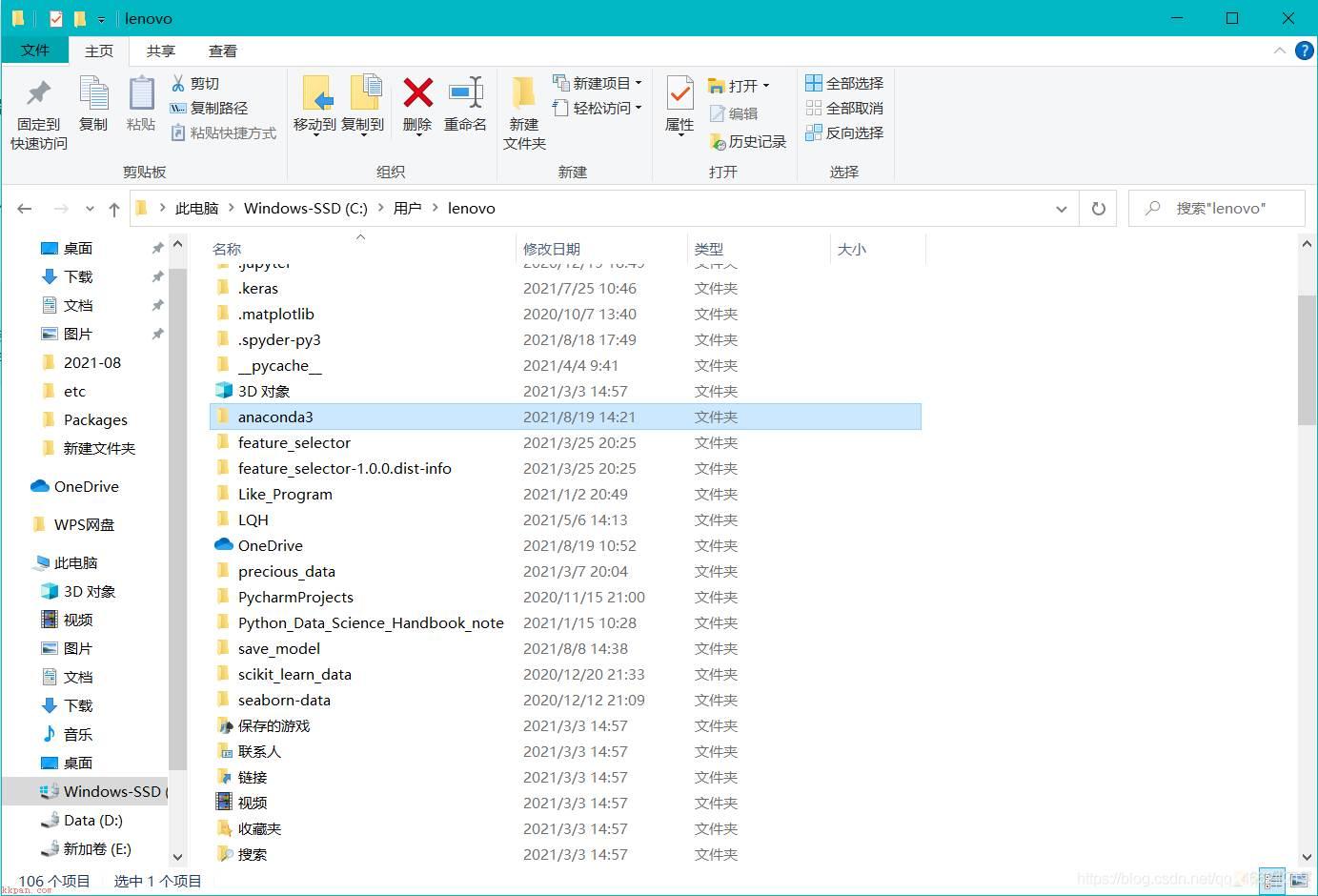
Task: Sort by Size (大小) column header
Action: (x=851, y=249)
